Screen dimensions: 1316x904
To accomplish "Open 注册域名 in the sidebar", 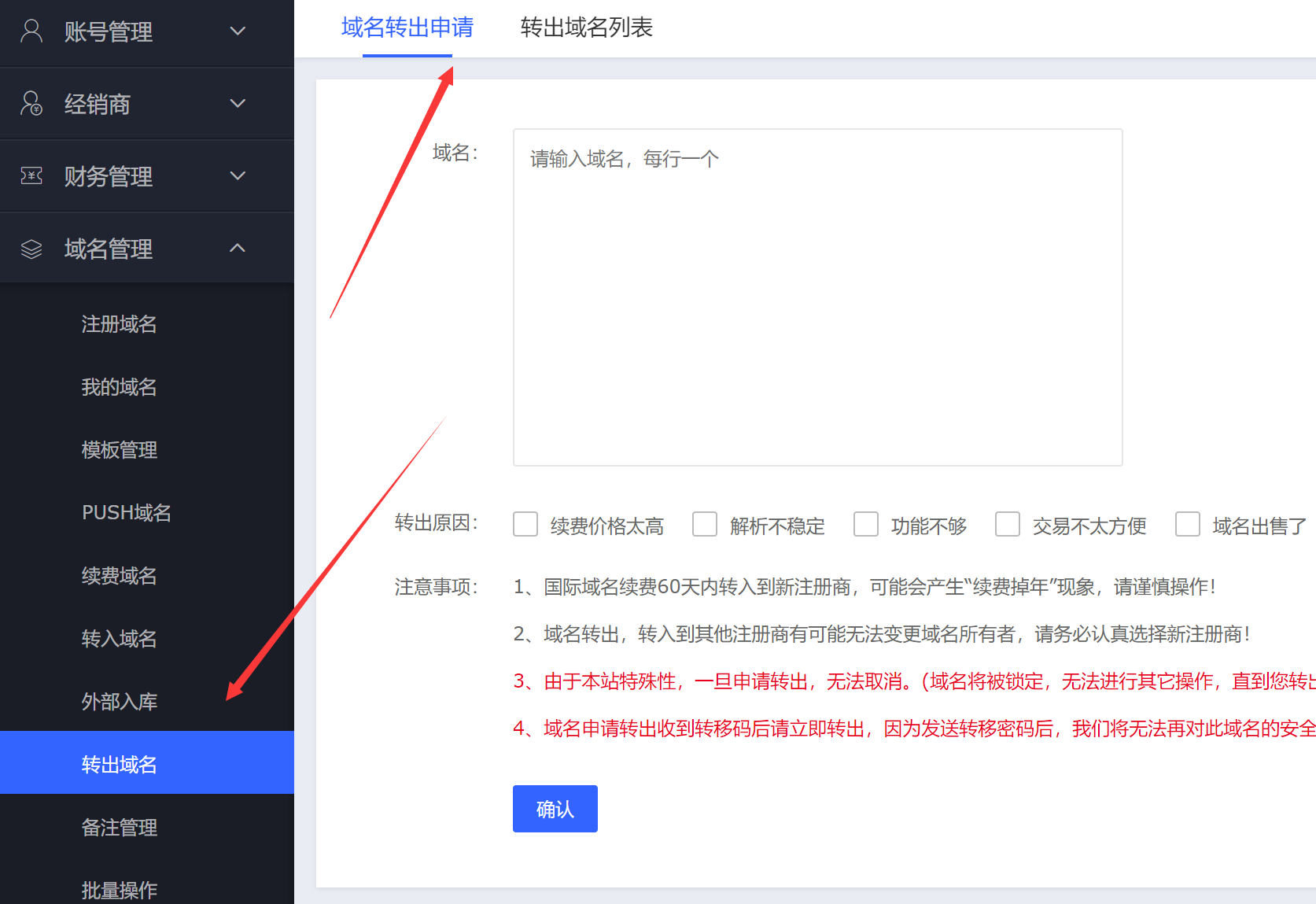I will tap(120, 324).
